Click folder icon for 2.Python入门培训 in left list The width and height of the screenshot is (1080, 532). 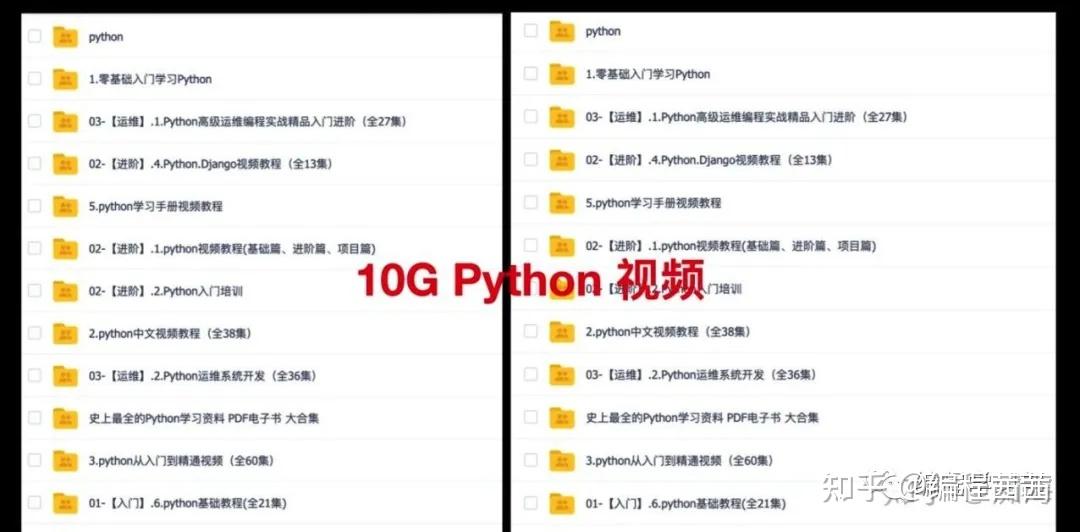coord(65,291)
